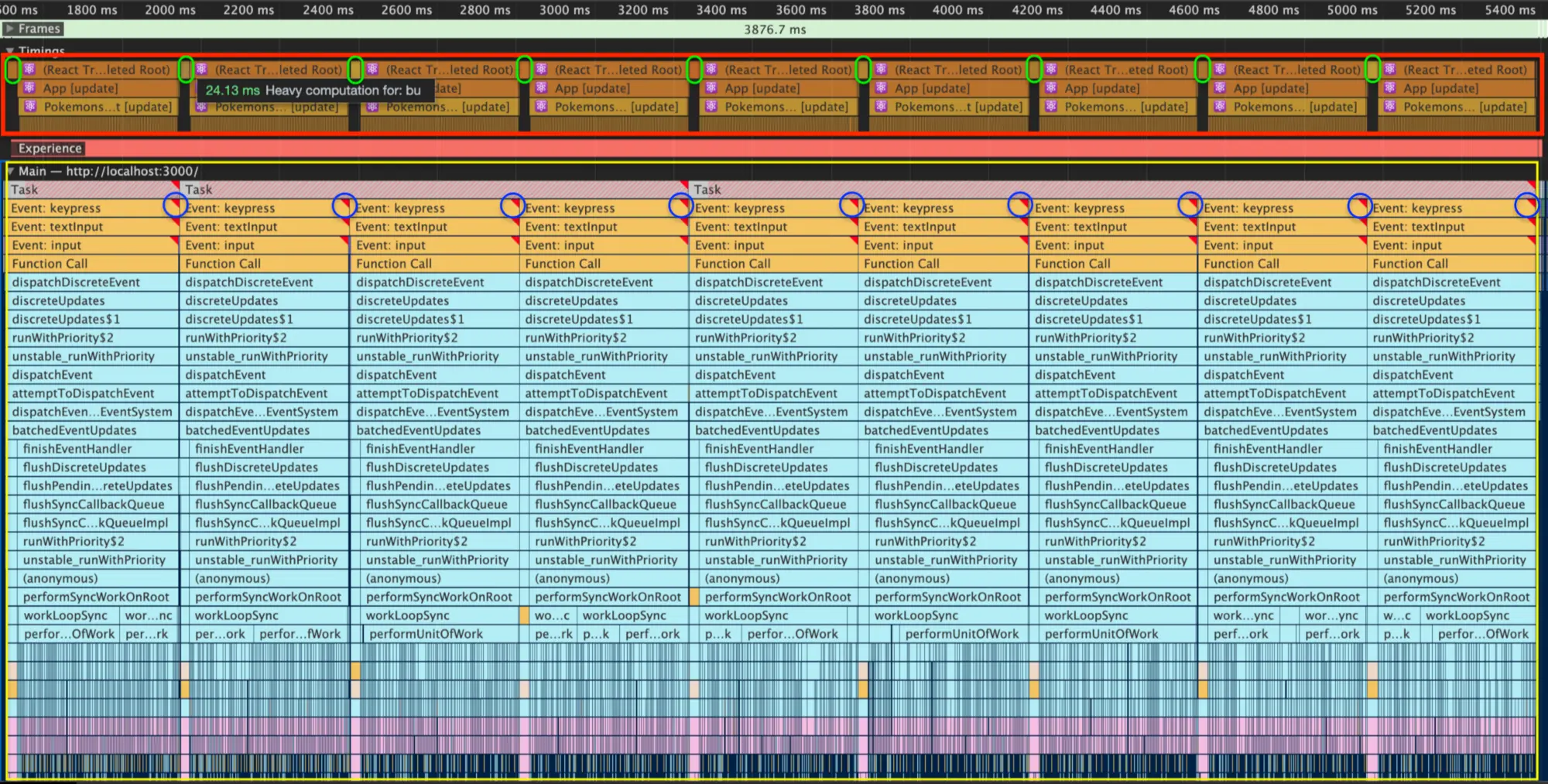The height and width of the screenshot is (784, 1548).
Task: Click the 4600 ms ruler mark
Action: point(1194,10)
